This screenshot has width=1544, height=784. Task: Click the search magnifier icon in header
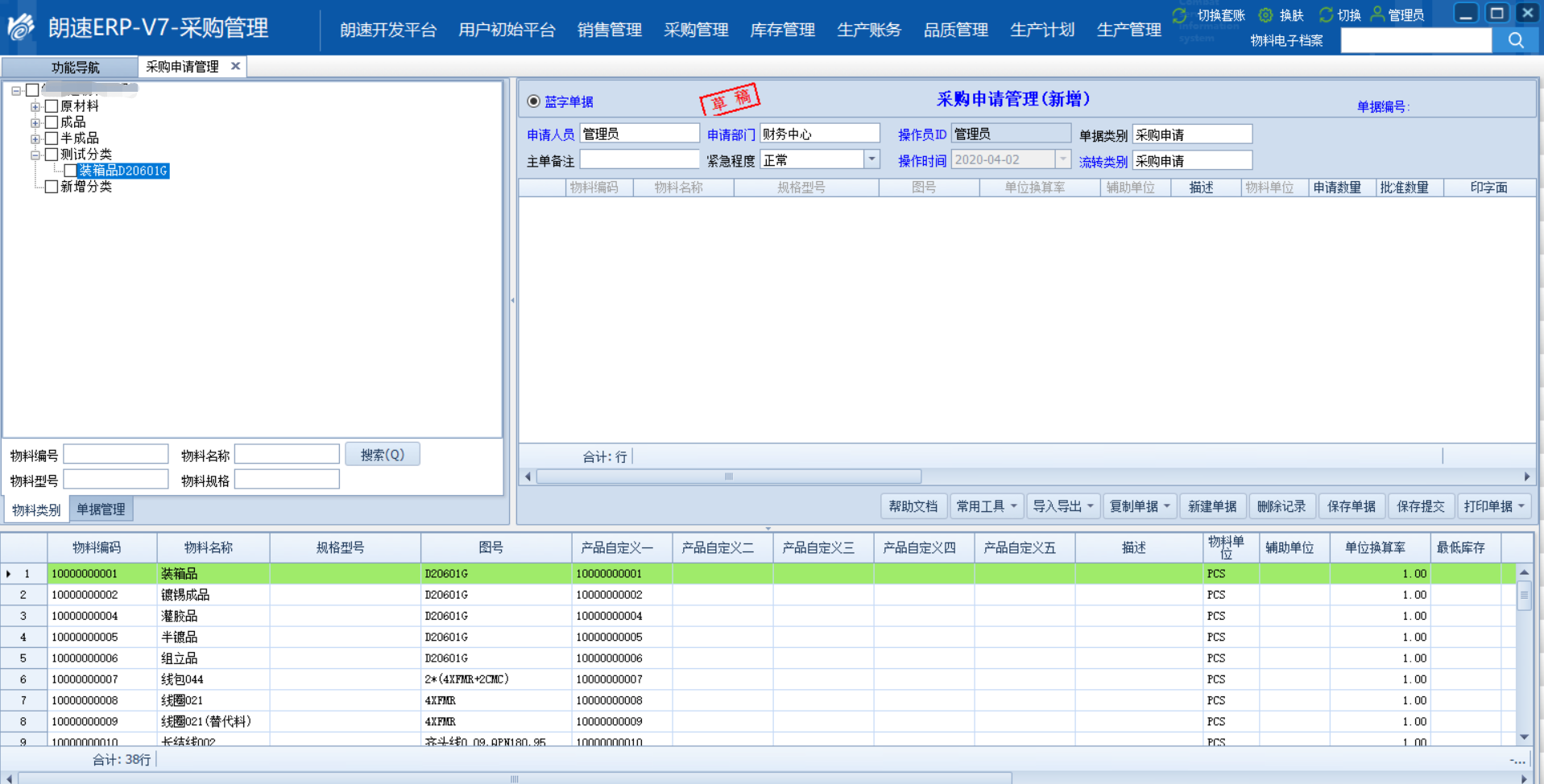click(x=1516, y=40)
